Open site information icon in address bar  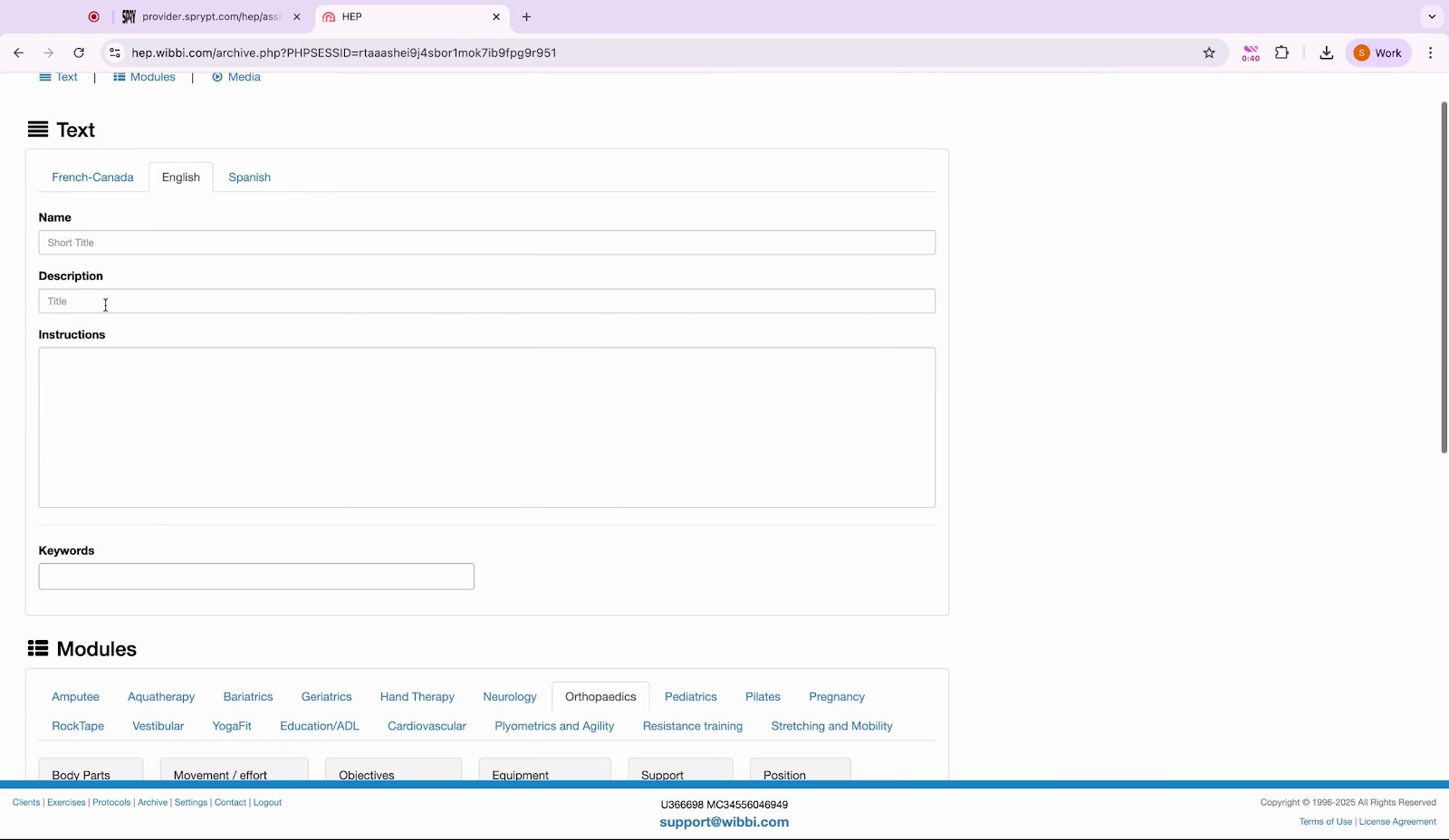pos(115,53)
